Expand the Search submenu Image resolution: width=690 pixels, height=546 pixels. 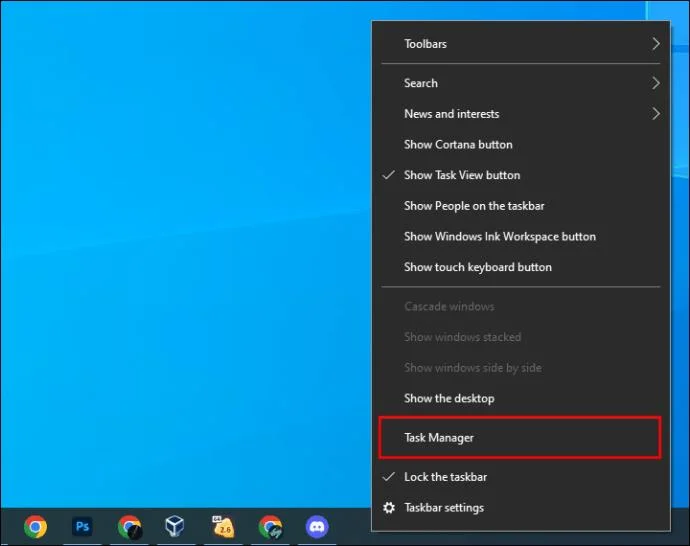click(521, 83)
